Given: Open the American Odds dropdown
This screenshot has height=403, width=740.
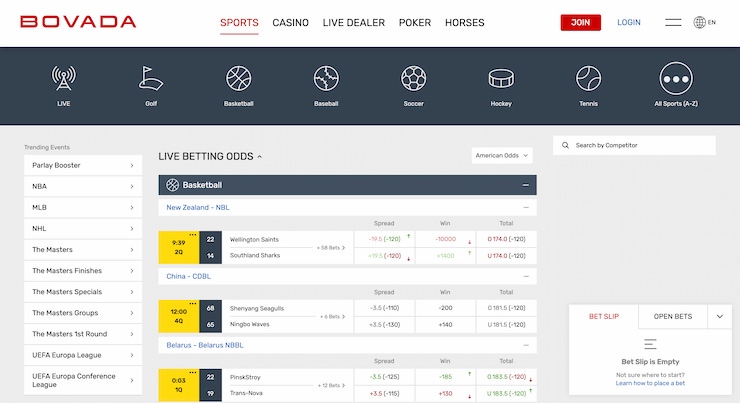Looking at the screenshot, I should pyautogui.click(x=502, y=155).
